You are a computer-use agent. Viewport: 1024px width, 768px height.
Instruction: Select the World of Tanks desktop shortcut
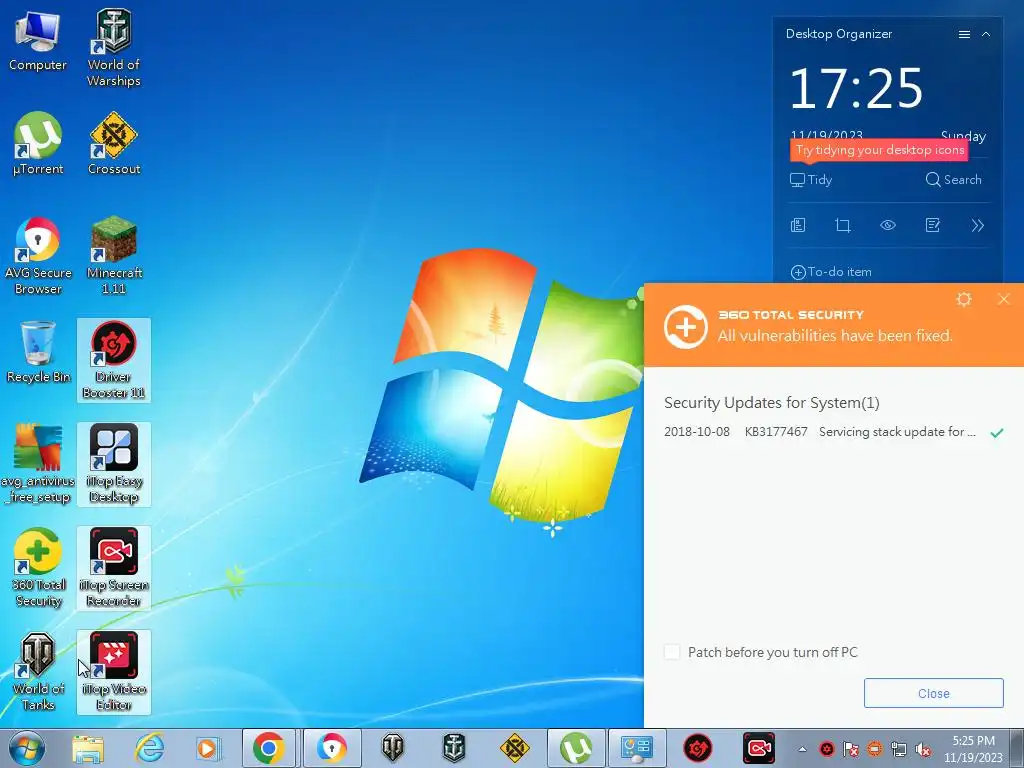click(x=38, y=671)
